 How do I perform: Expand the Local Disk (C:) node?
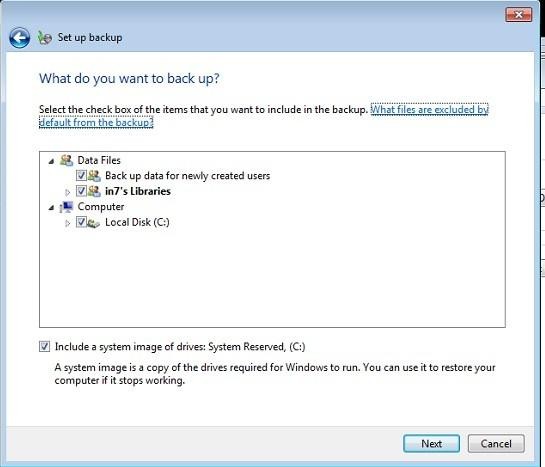[x=68, y=223]
